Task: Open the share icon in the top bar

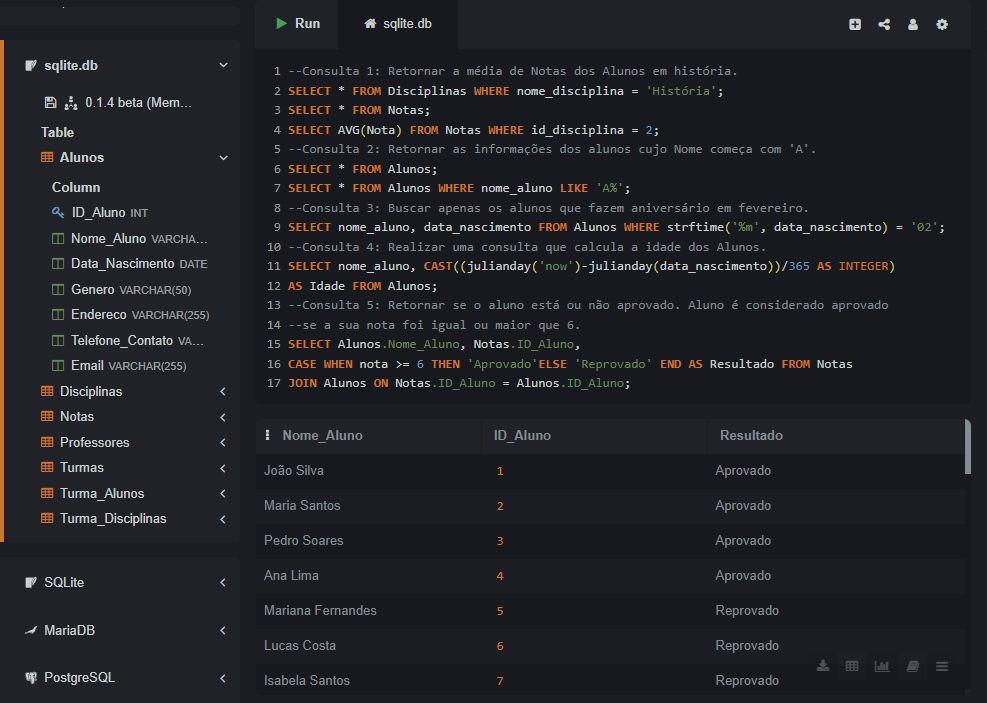Action: pos(884,25)
